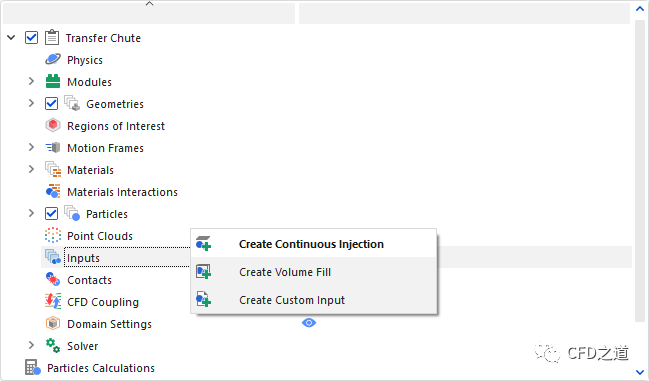Click the Physics planet icon
The height and width of the screenshot is (381, 649).
point(53,60)
